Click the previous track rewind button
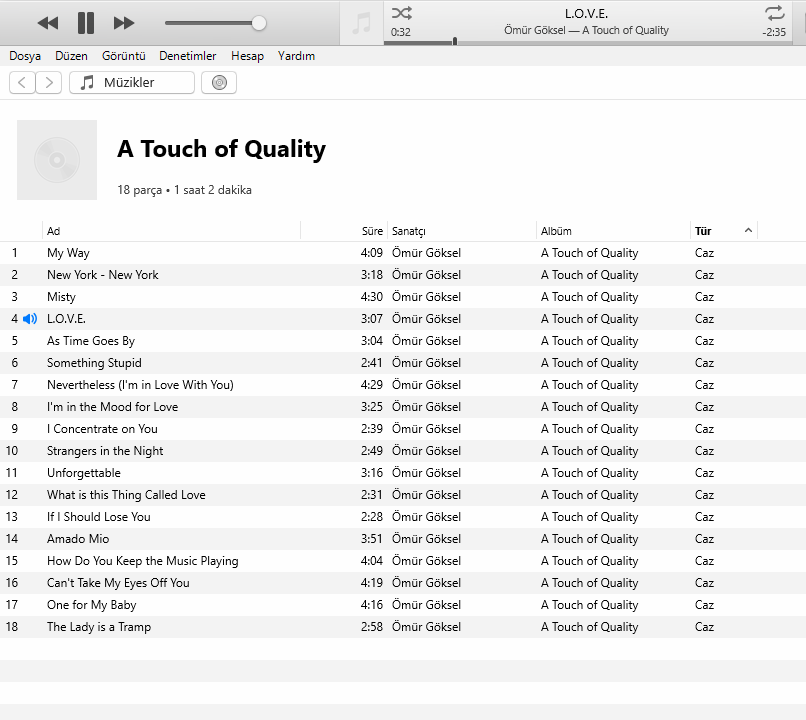The height and width of the screenshot is (720, 806). pos(48,23)
